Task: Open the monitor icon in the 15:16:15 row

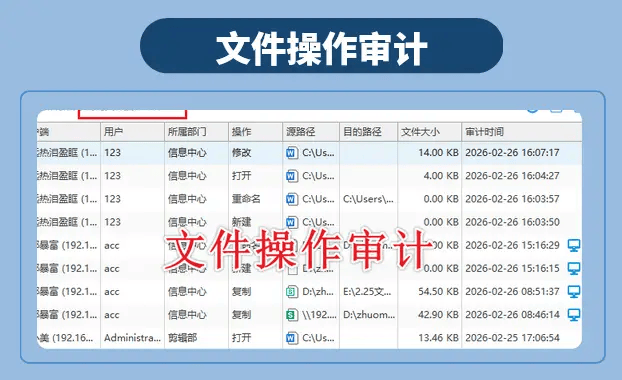Action: [x=574, y=269]
